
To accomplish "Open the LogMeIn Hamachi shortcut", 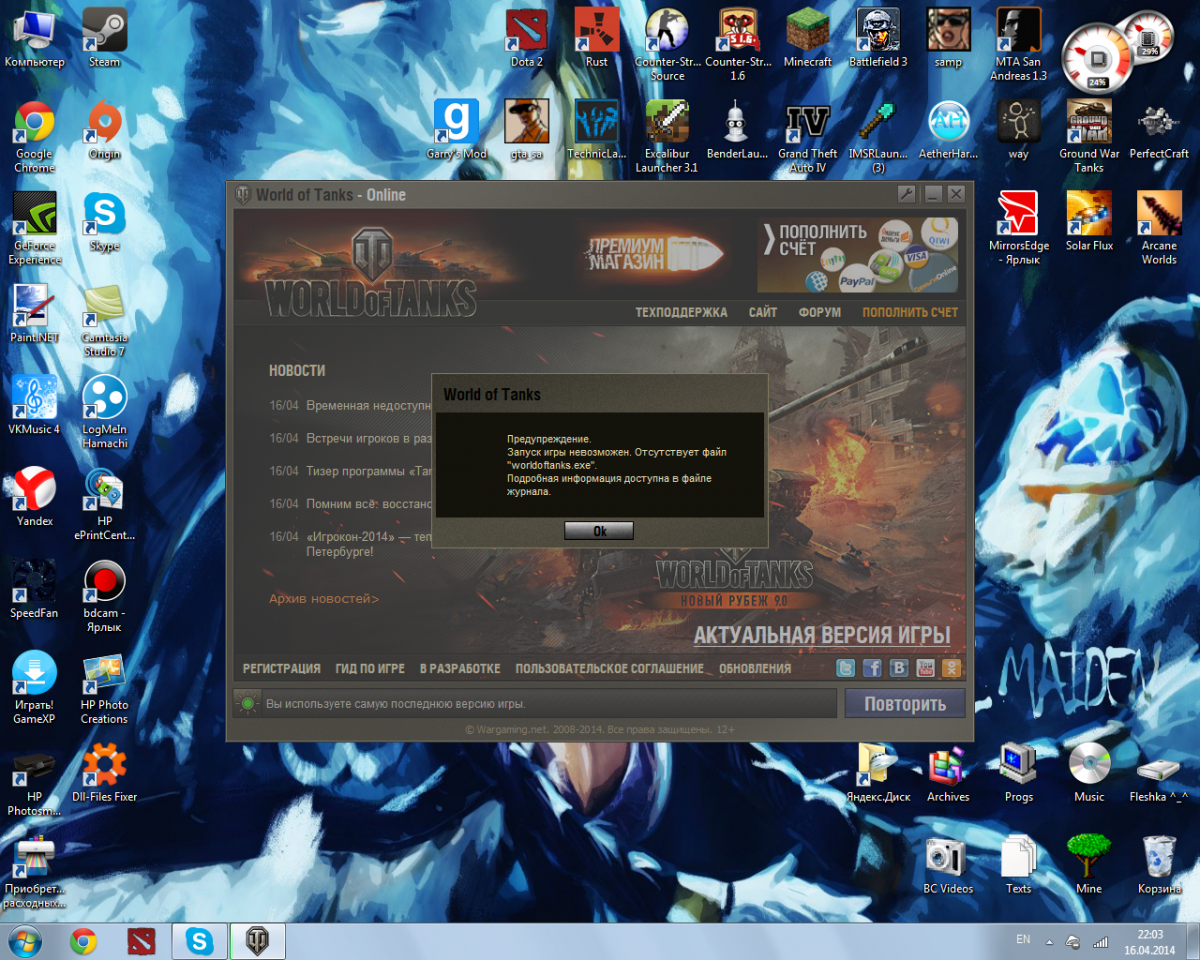I will pyautogui.click(x=104, y=413).
